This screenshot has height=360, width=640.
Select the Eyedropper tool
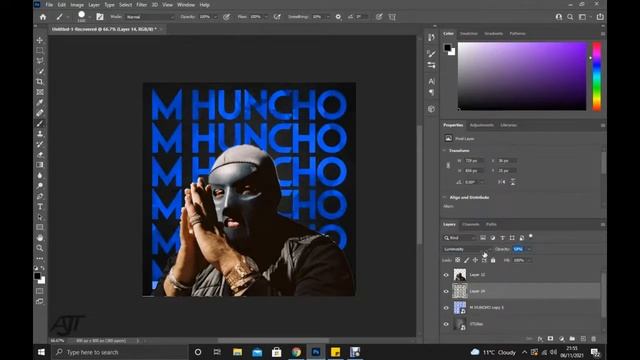40,102
